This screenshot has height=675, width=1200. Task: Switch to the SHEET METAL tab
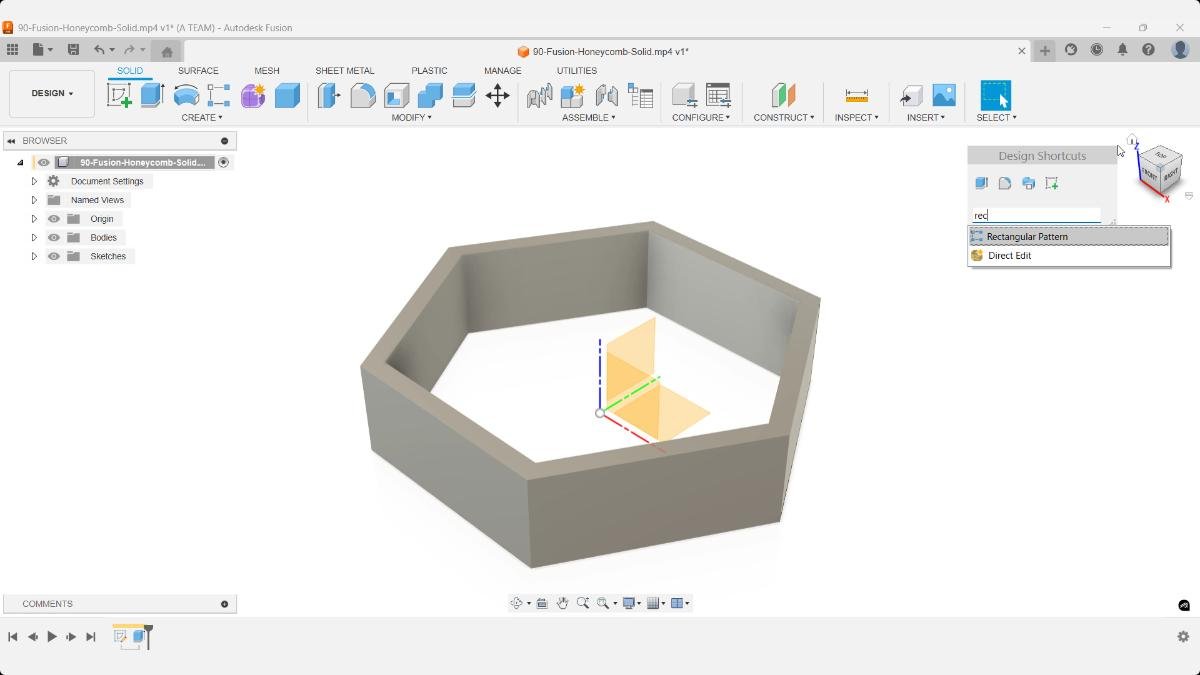click(345, 70)
